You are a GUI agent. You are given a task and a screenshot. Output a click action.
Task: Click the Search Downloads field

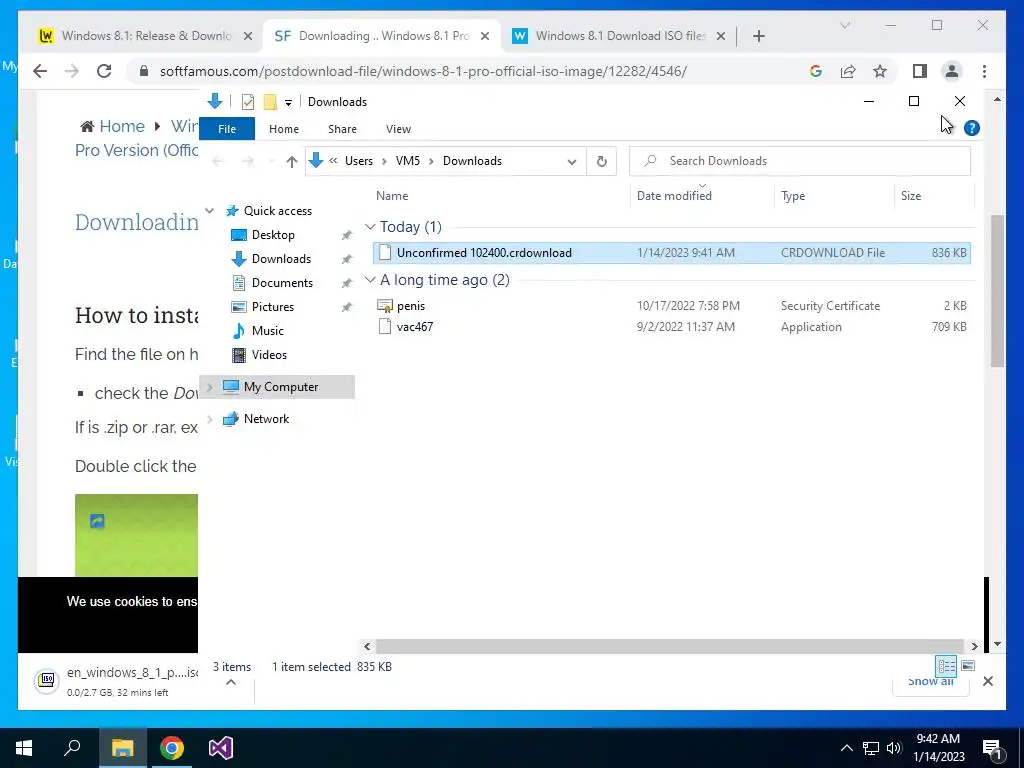(x=799, y=161)
